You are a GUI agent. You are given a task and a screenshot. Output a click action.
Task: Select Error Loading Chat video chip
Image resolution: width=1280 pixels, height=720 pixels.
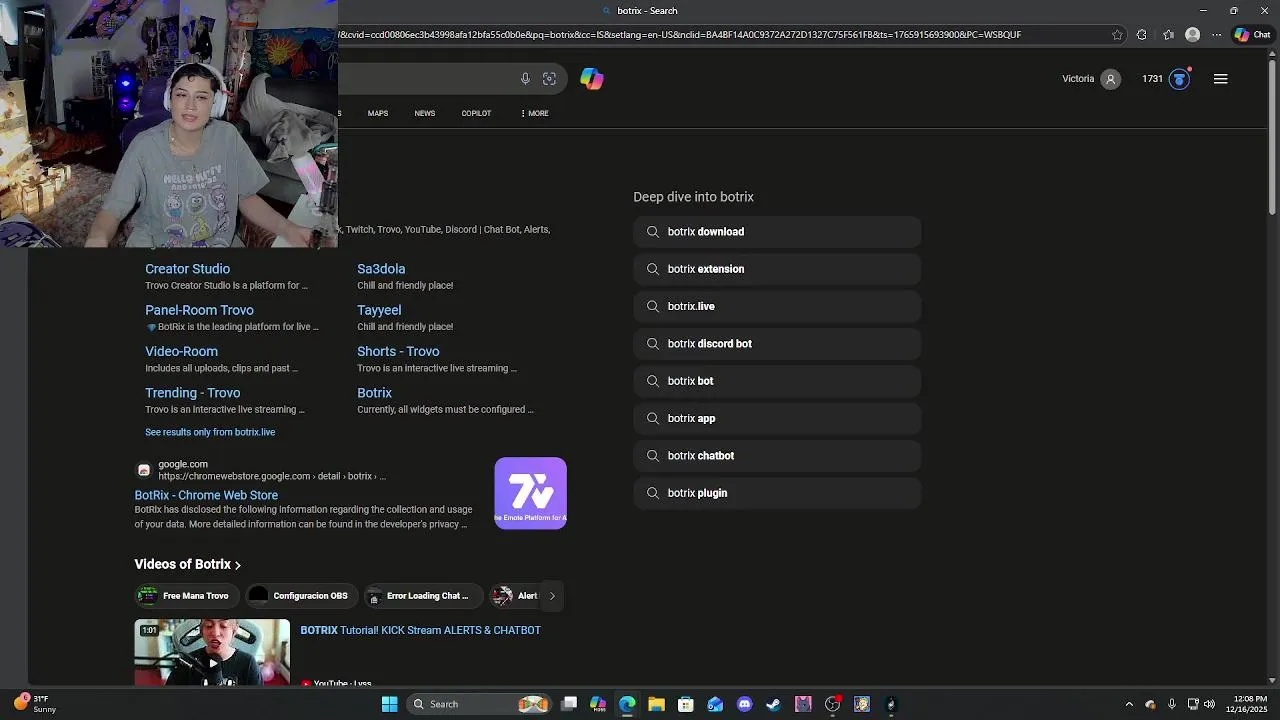[424, 596]
